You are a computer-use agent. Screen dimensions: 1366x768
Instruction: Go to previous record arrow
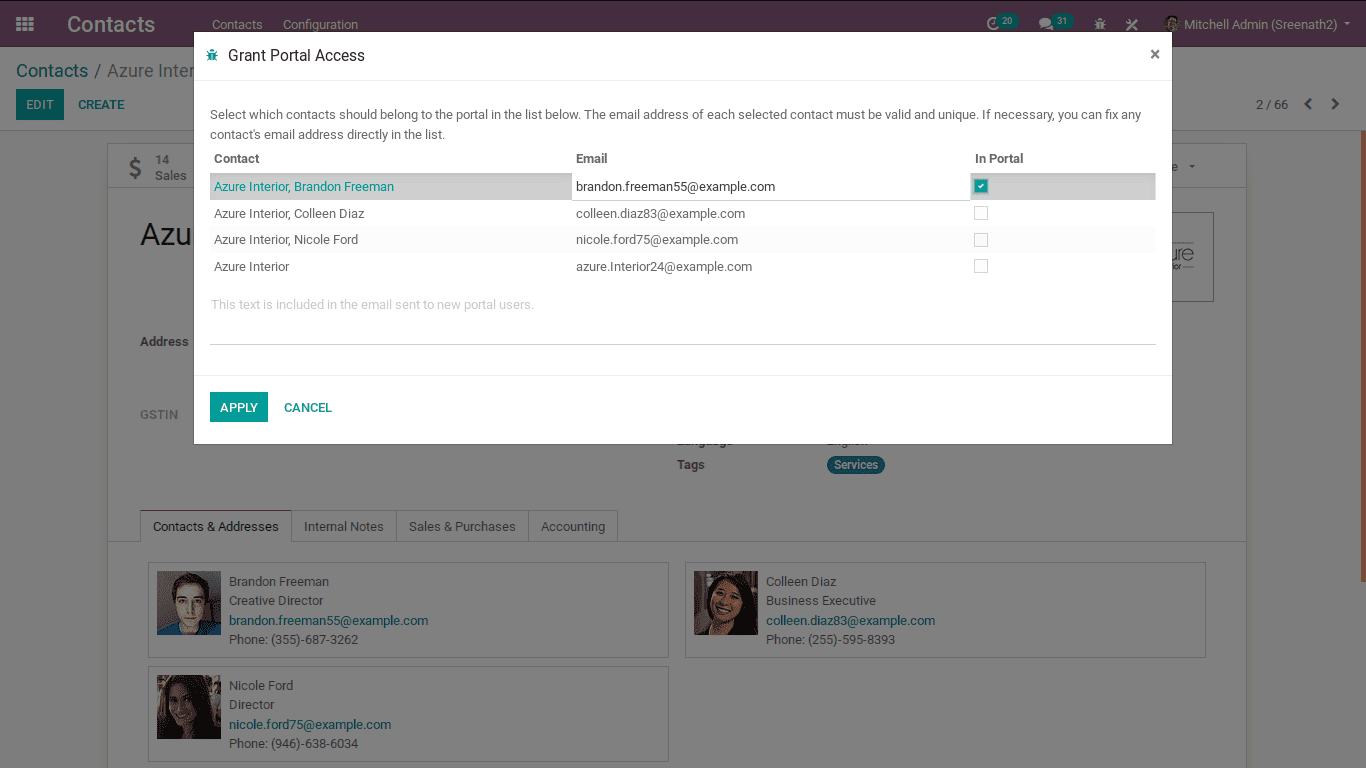[1308, 104]
